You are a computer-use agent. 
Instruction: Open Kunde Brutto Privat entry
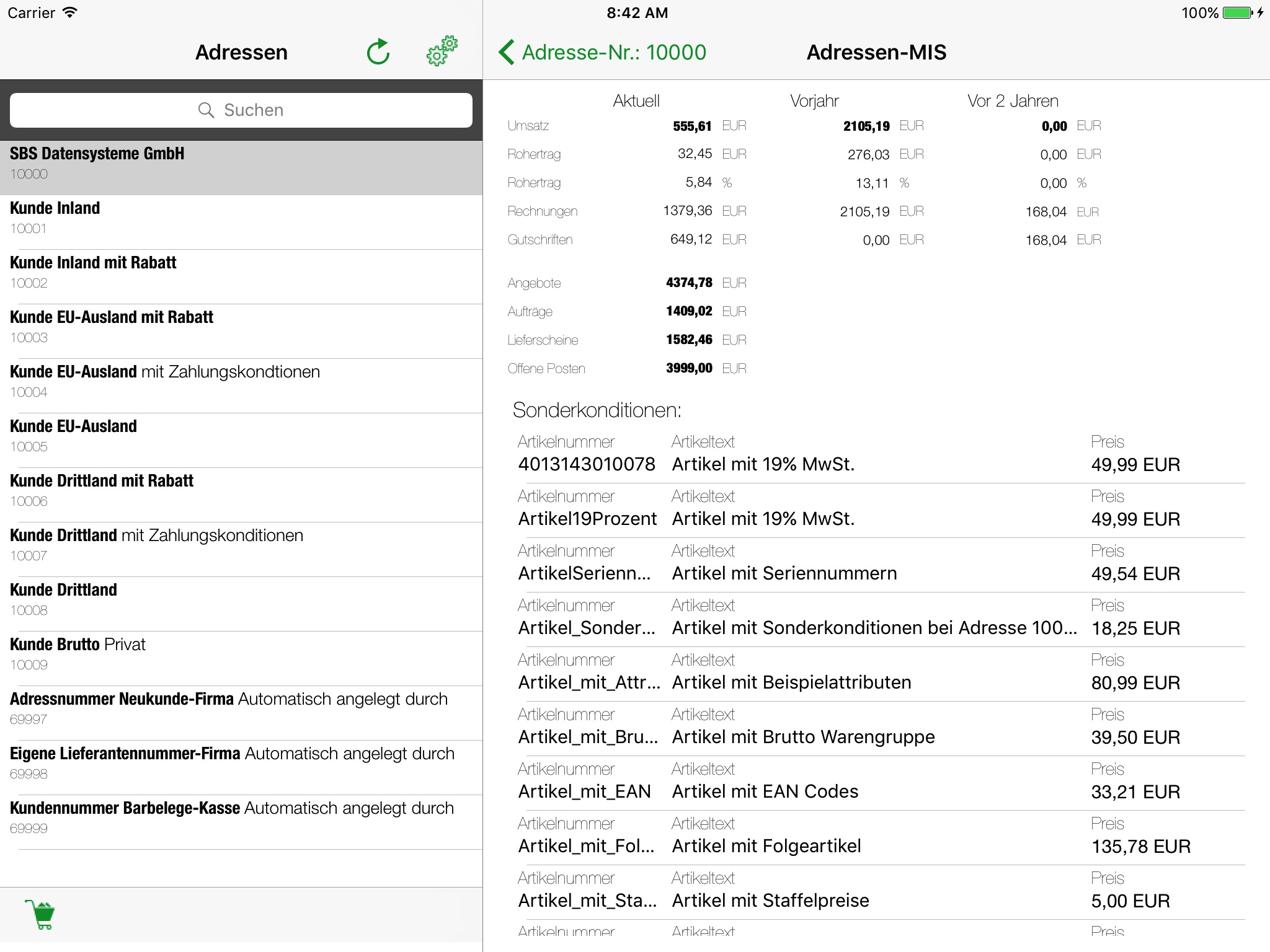(x=241, y=659)
